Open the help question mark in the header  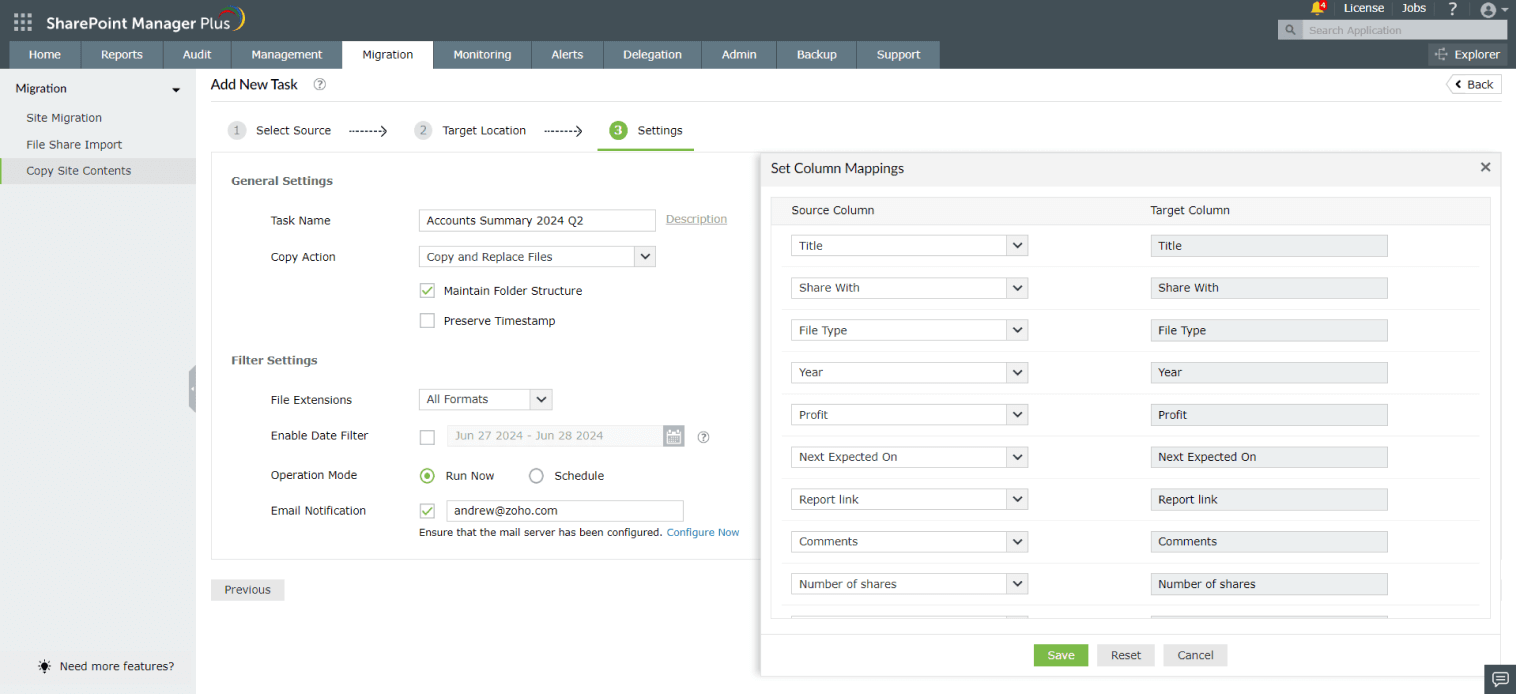pos(1453,8)
